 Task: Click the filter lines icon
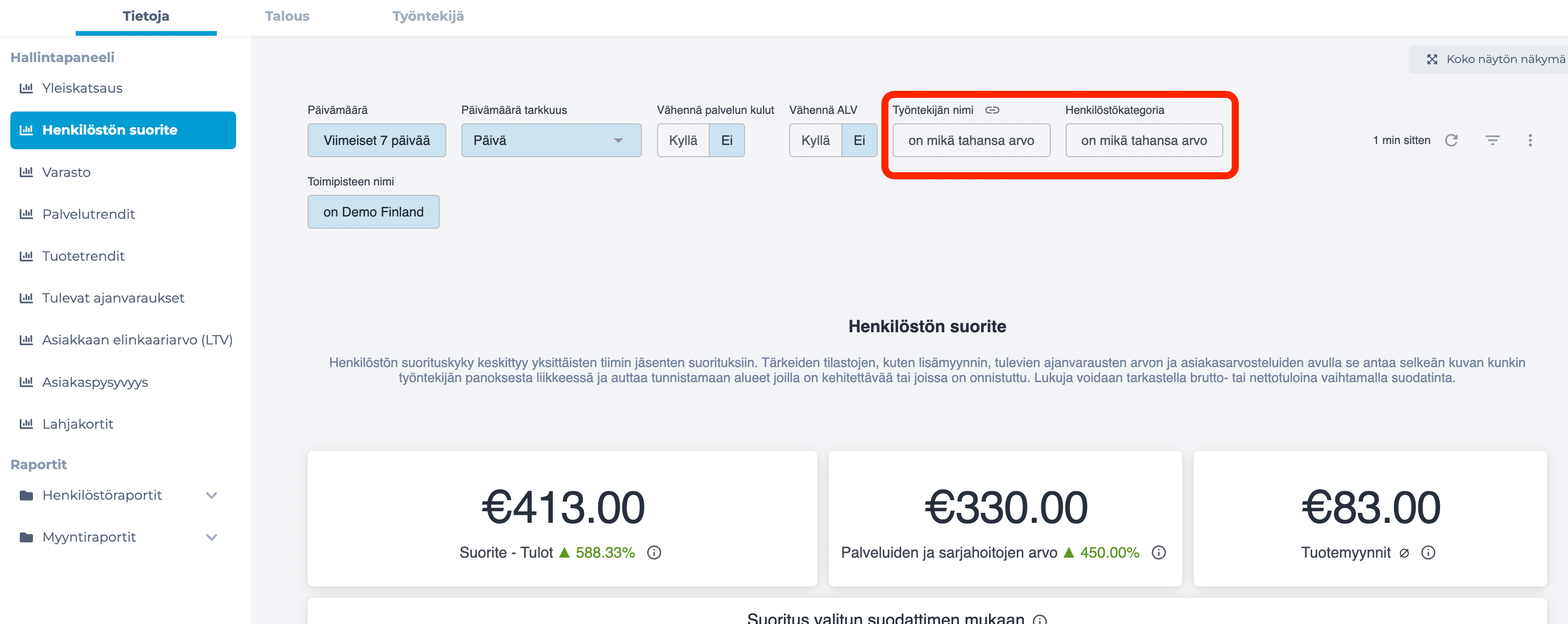1492,141
